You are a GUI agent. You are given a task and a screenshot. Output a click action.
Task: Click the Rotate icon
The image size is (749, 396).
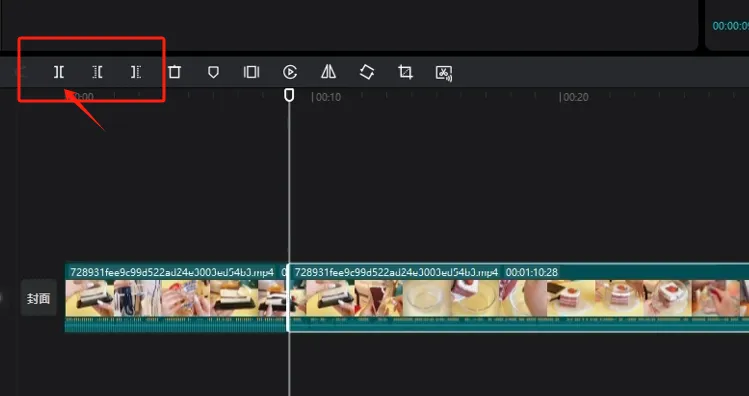pos(366,72)
